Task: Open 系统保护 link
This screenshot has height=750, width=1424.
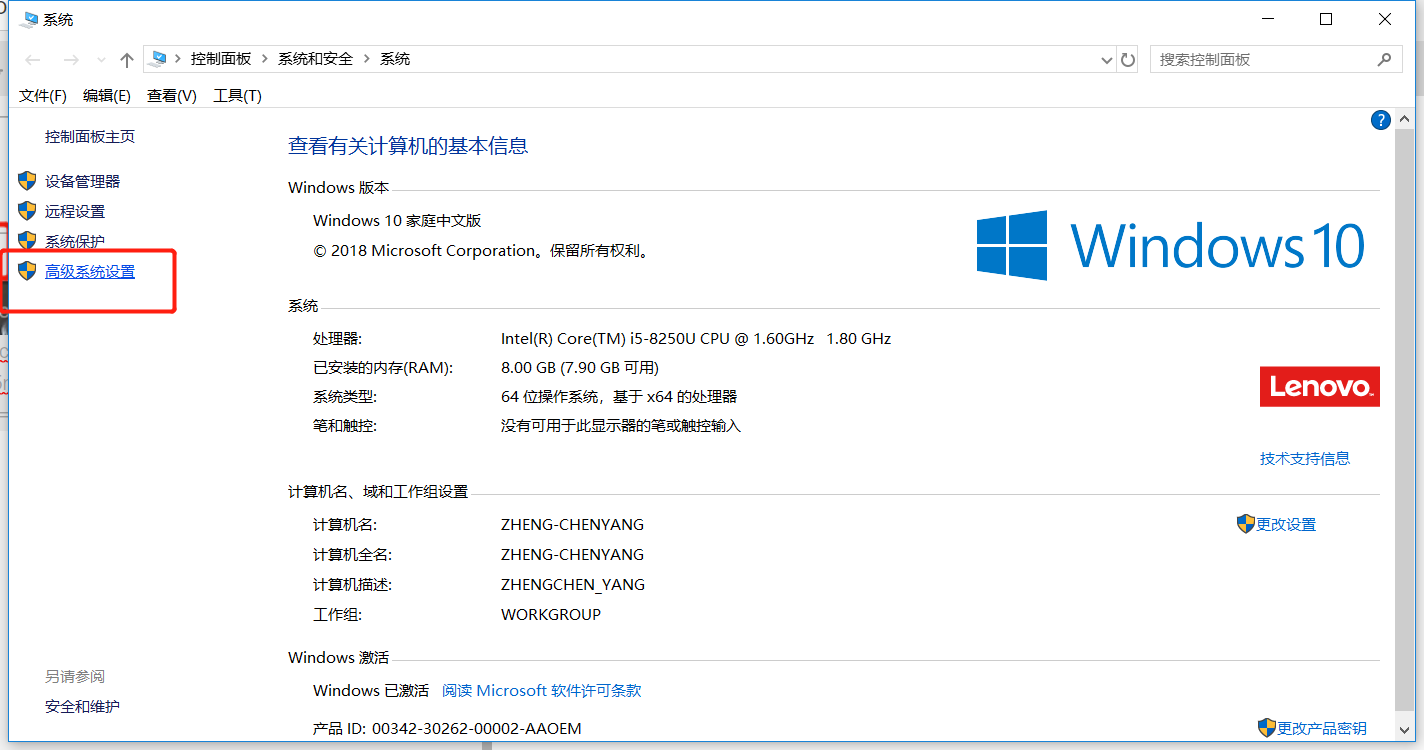Action: (75, 242)
